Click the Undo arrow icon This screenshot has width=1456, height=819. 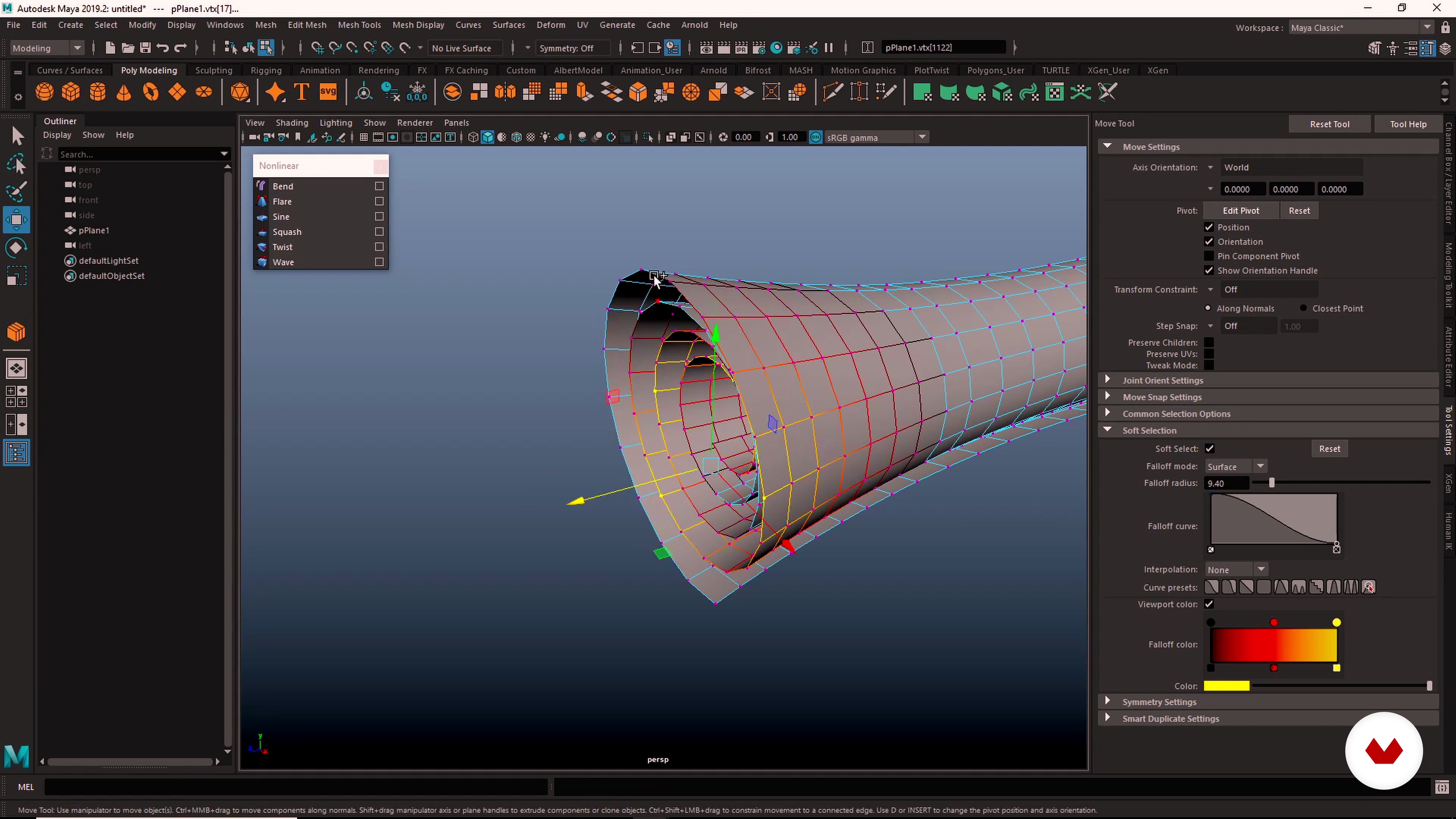click(163, 48)
